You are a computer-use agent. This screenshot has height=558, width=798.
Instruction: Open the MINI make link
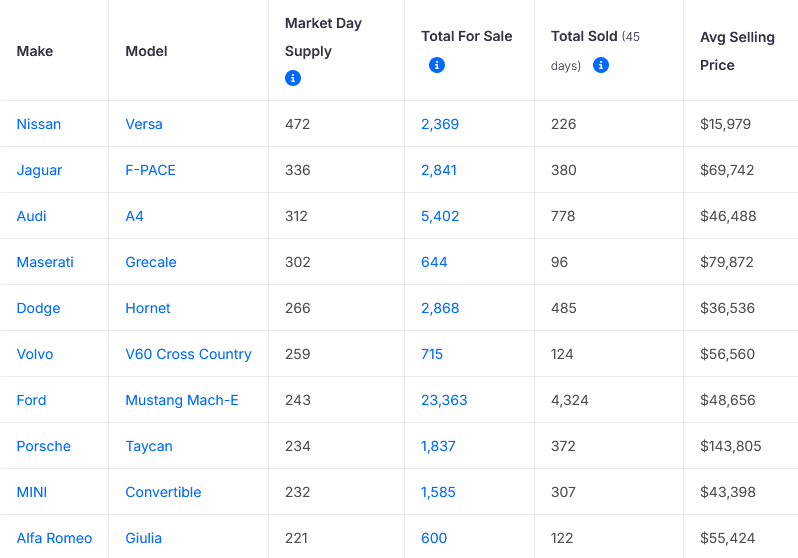pyautogui.click(x=32, y=492)
